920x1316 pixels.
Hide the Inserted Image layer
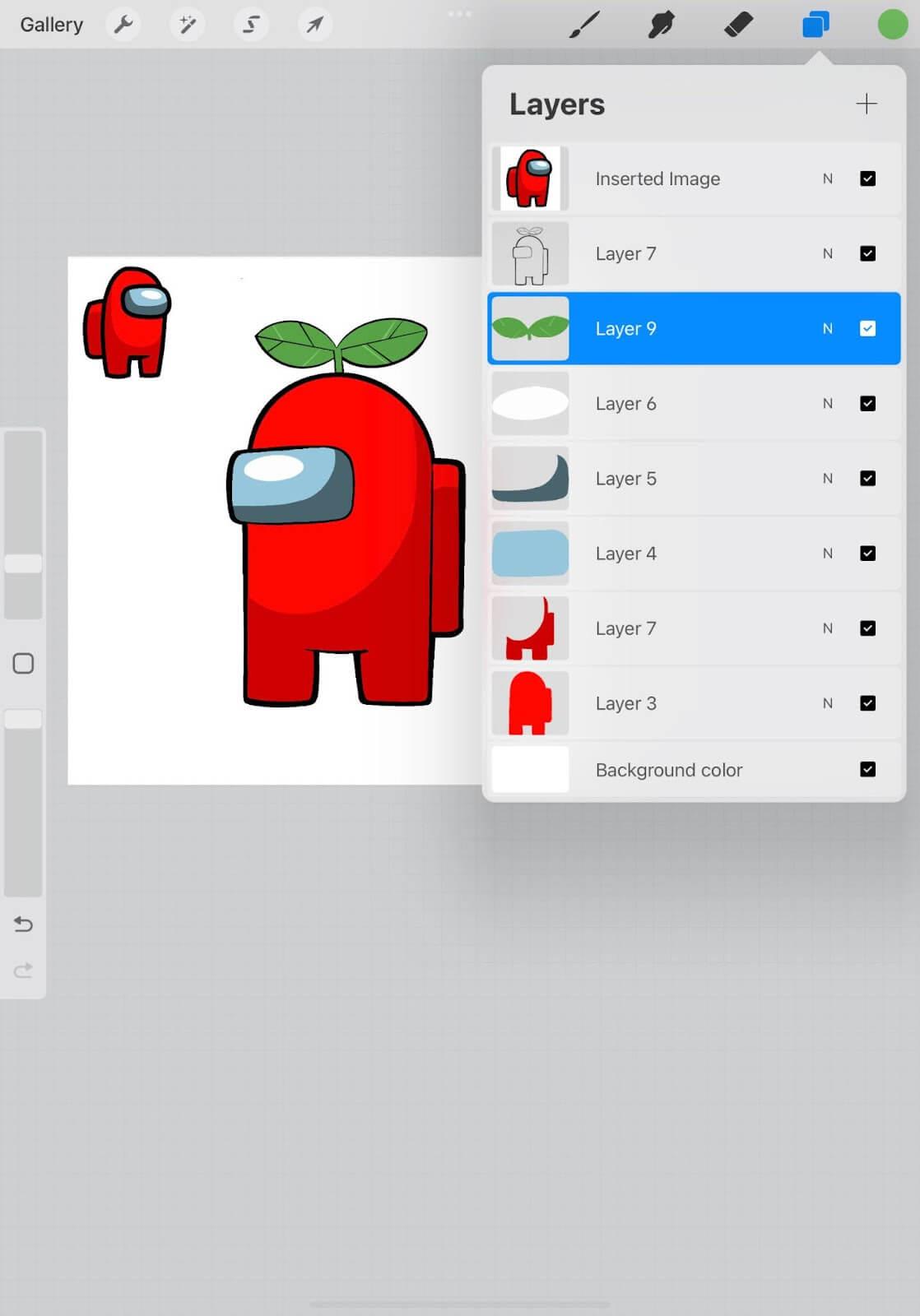click(867, 178)
